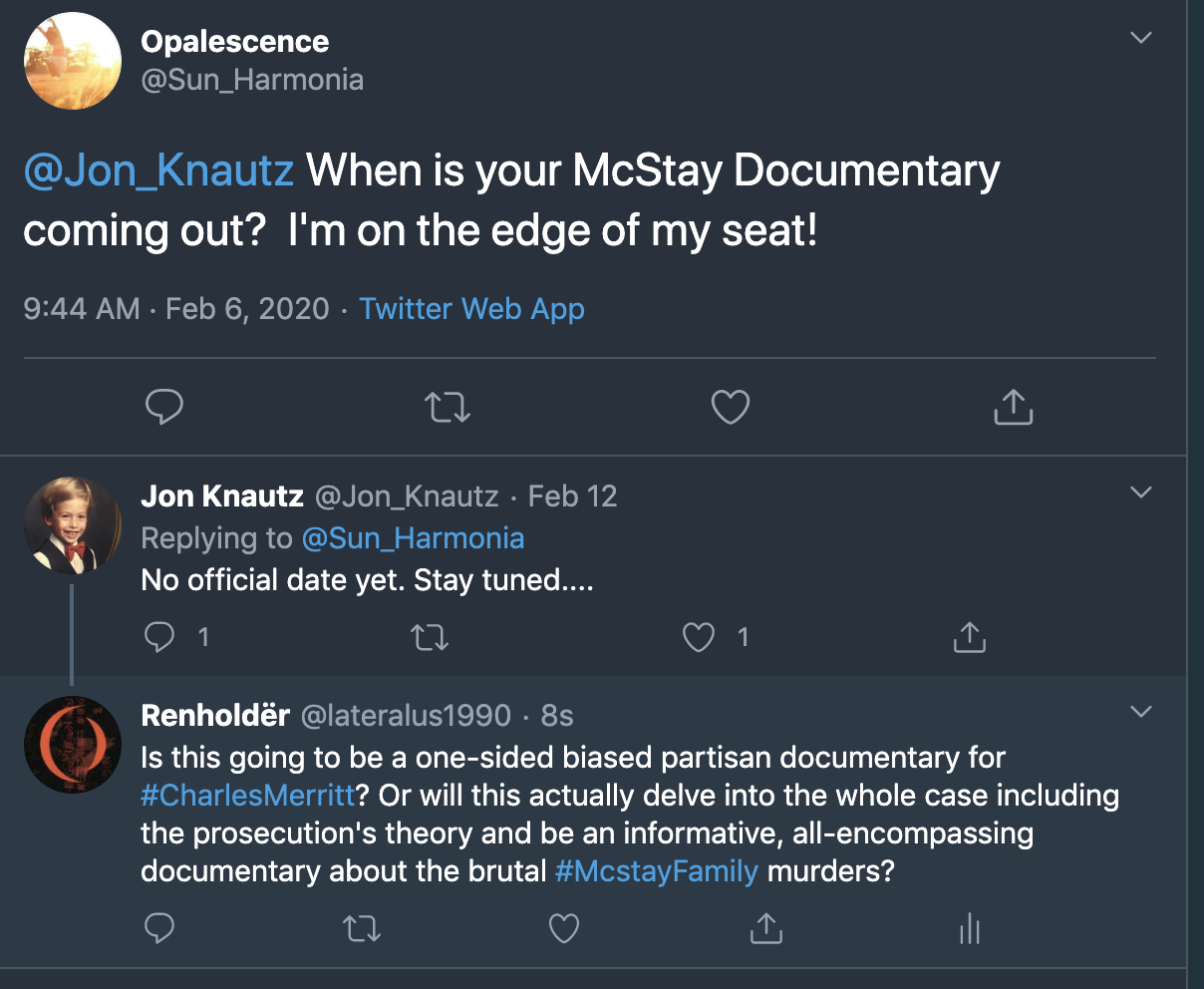The width and height of the screenshot is (1204, 989).
Task: Reply to Jon Knautz's tweet
Action: [160, 637]
